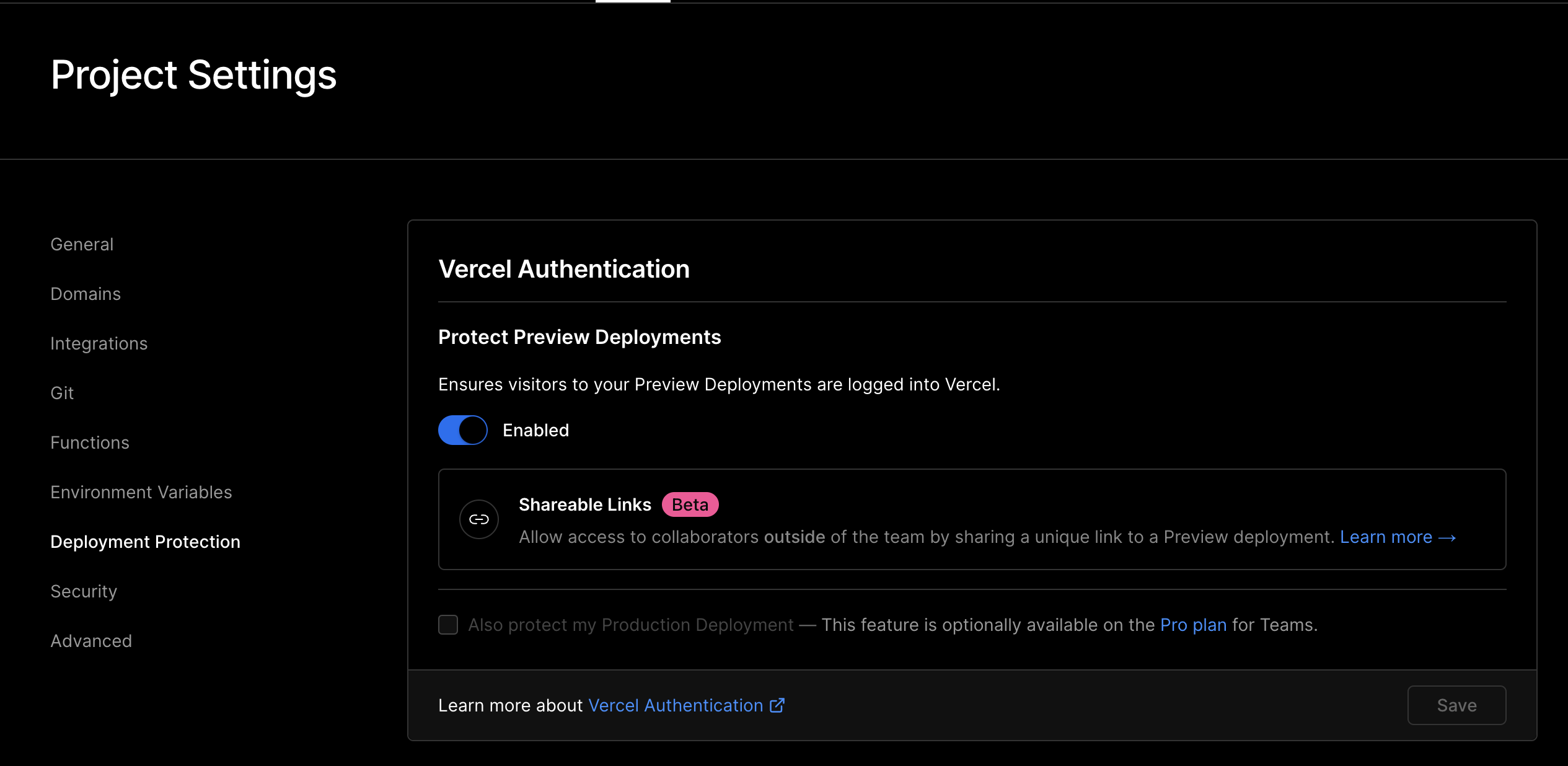This screenshot has height=766, width=1568.
Task: Click the arrow after Learn more
Action: 1447,537
